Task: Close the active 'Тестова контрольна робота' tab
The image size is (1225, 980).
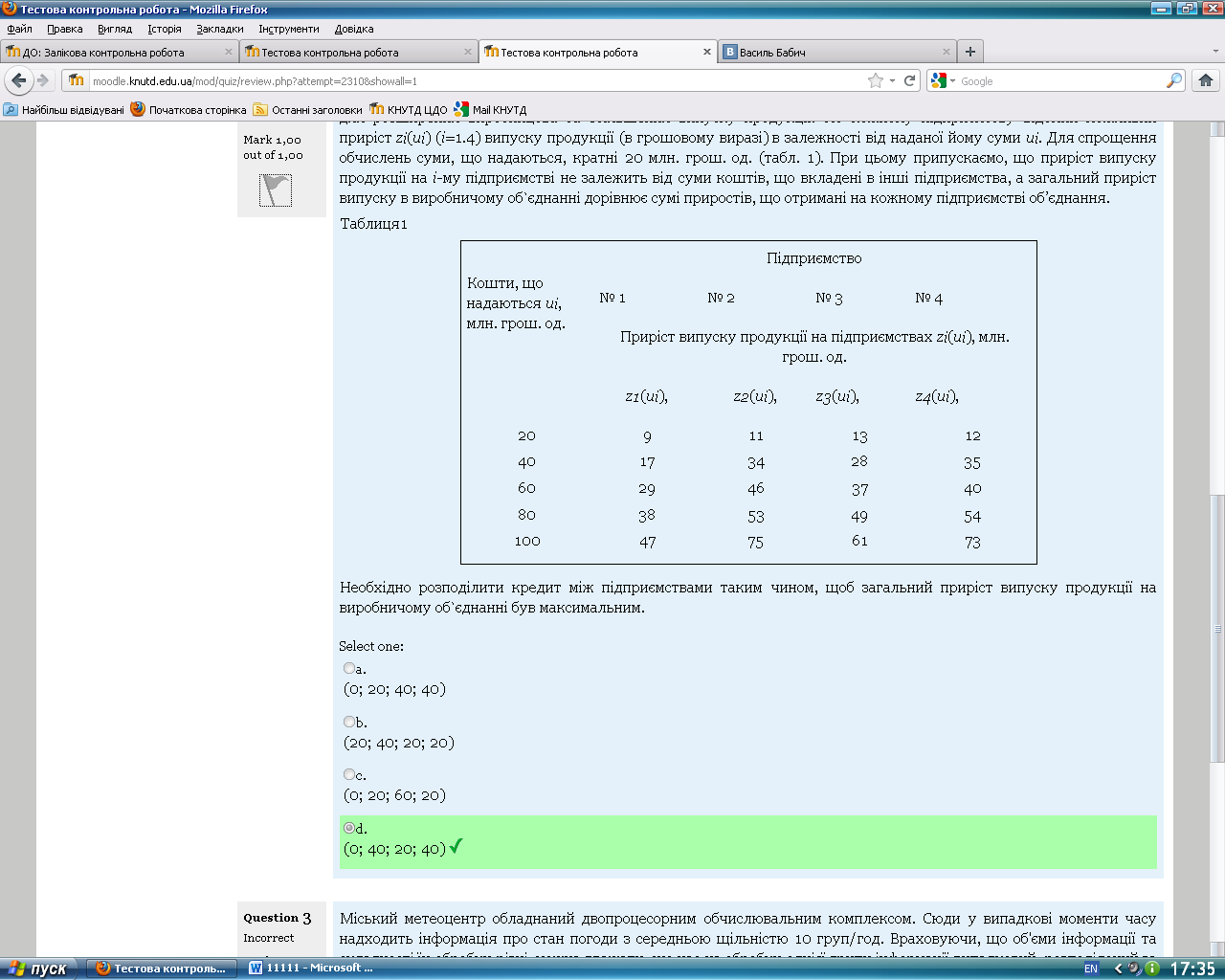Action: (707, 52)
